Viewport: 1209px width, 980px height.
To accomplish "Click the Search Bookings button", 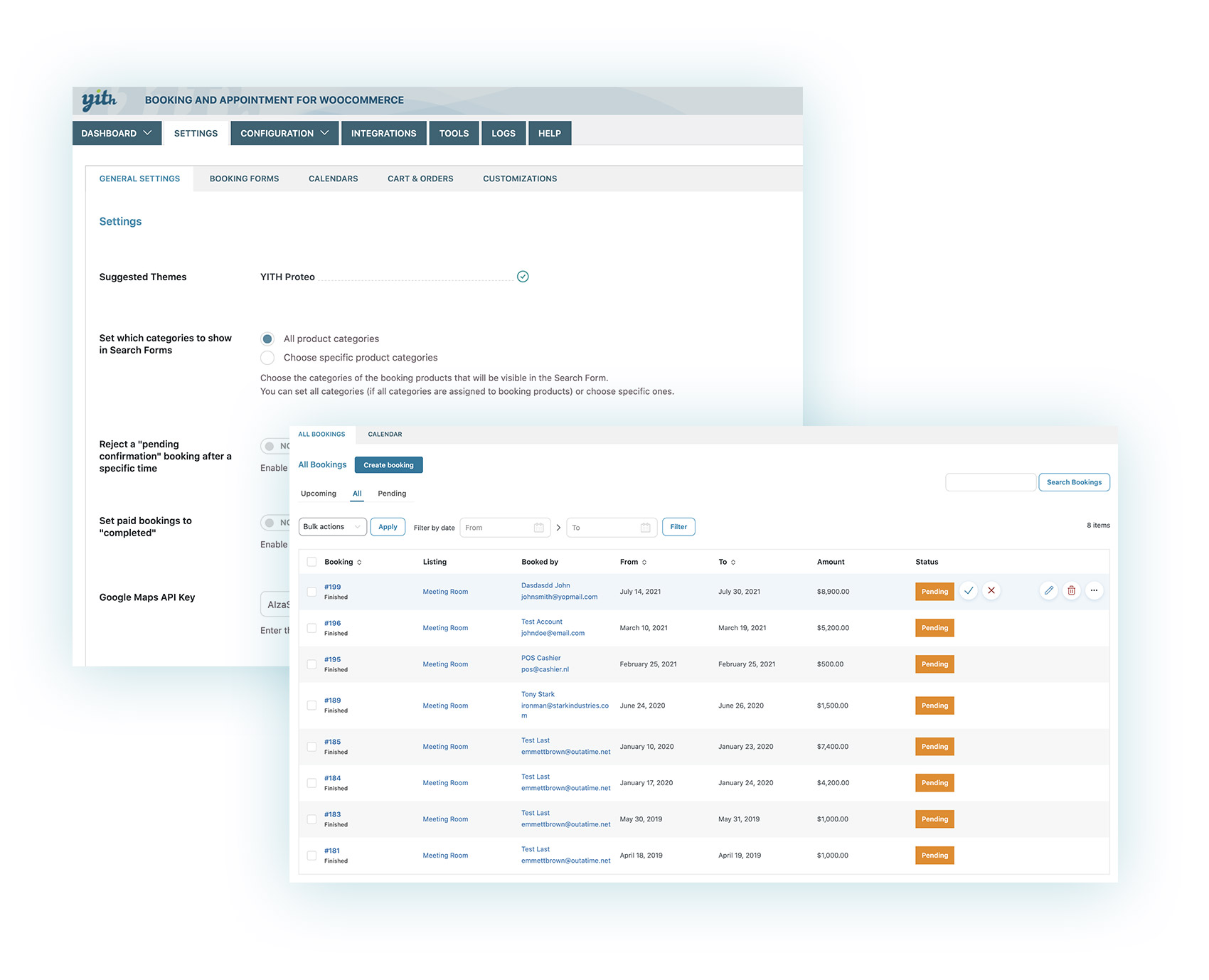I will (x=1074, y=482).
